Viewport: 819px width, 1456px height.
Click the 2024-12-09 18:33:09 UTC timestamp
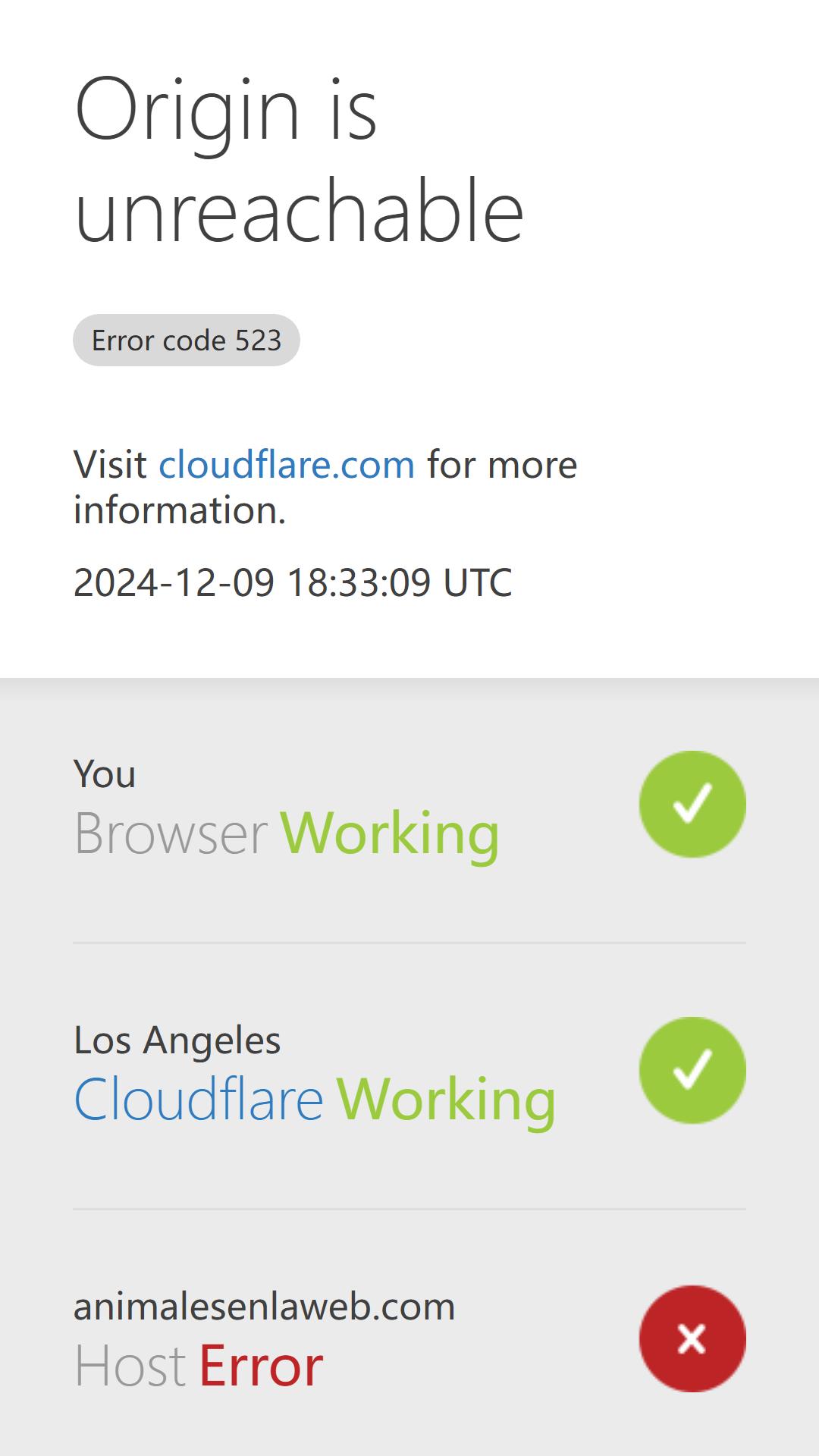click(293, 582)
